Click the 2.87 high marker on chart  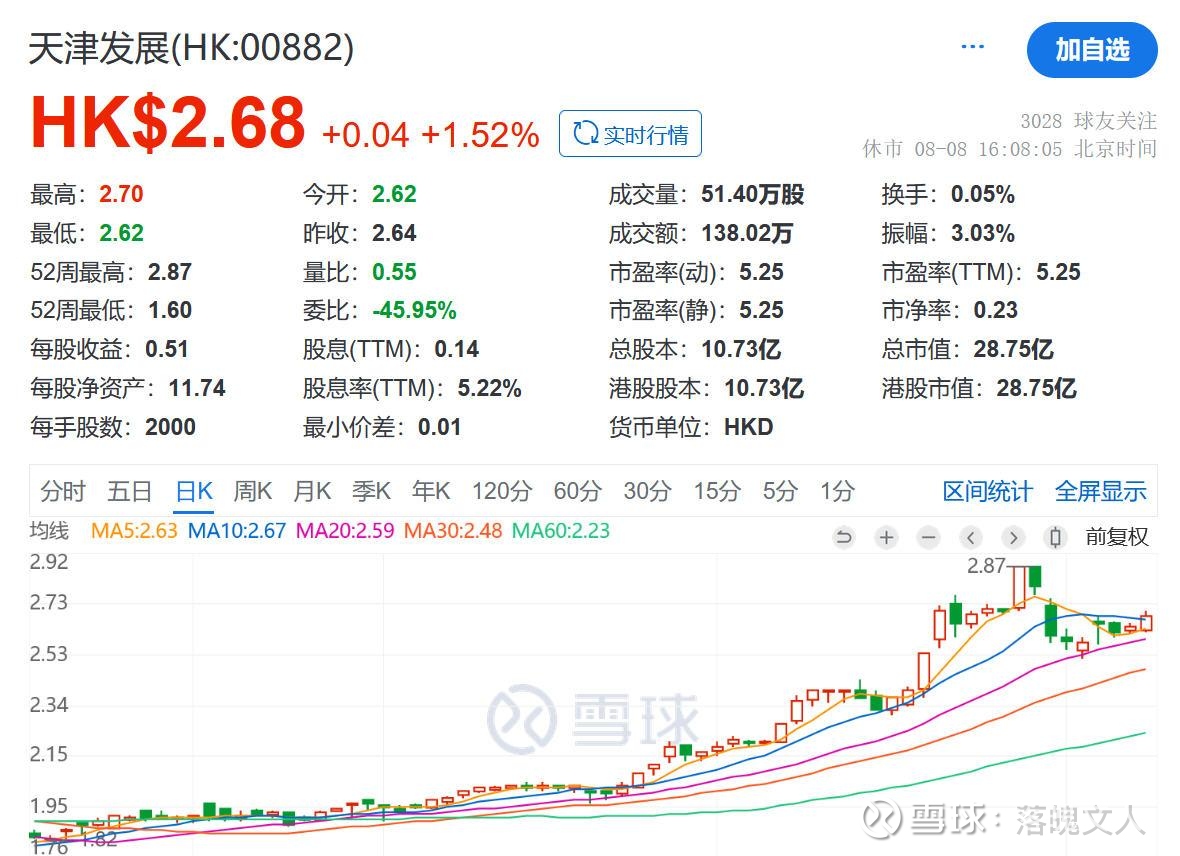point(986,566)
